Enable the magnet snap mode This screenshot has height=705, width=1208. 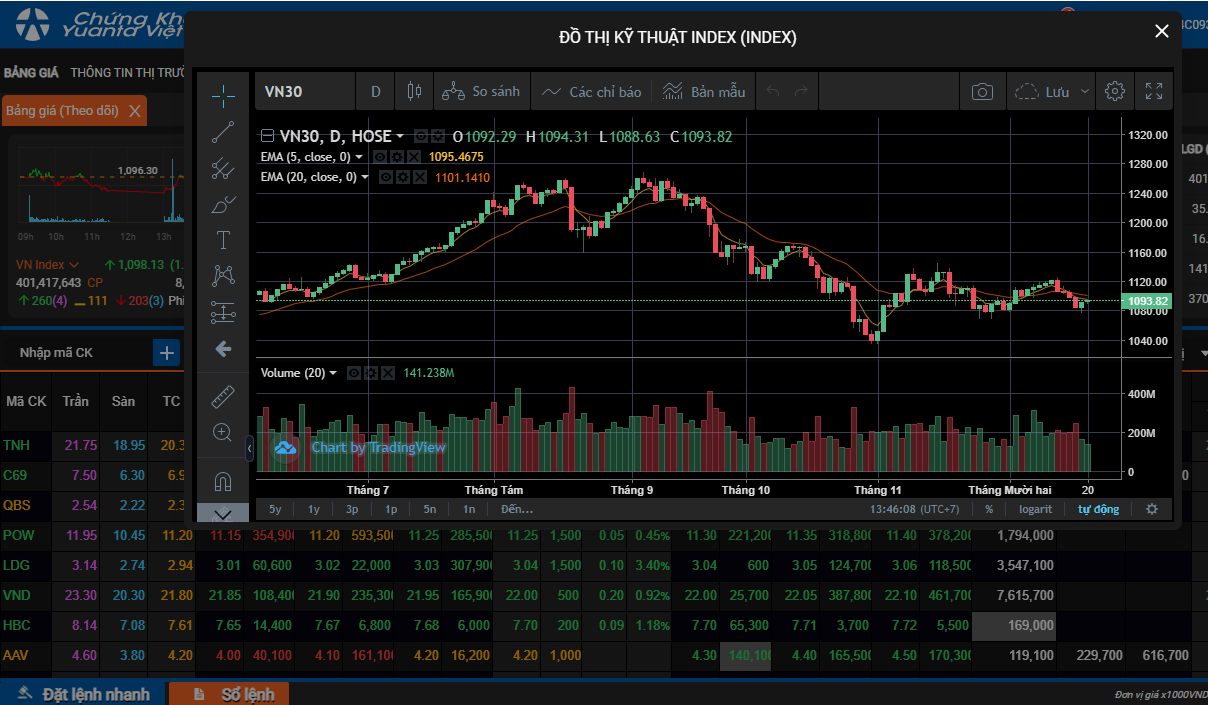223,482
